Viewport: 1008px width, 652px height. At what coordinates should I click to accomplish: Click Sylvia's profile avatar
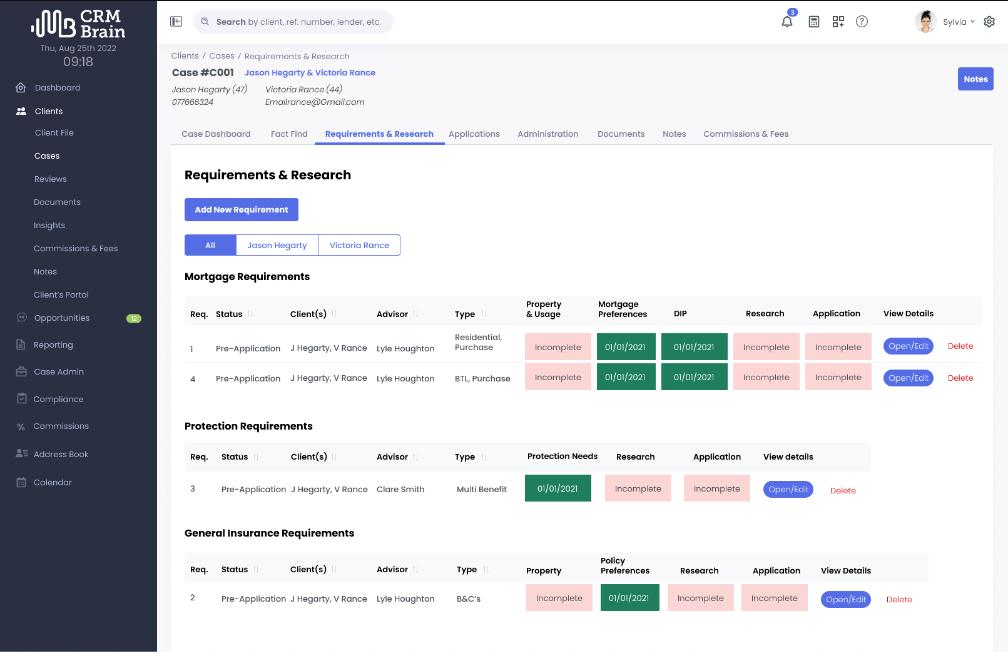click(x=926, y=21)
